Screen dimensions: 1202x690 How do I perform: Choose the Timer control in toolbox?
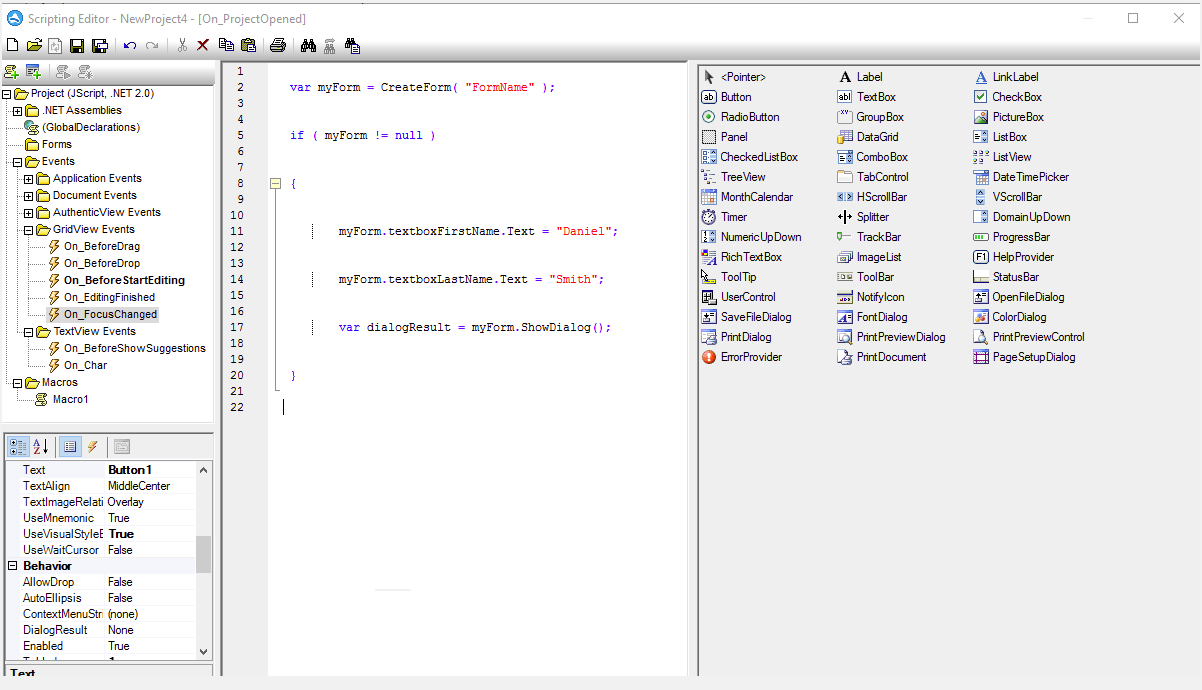click(x=725, y=217)
